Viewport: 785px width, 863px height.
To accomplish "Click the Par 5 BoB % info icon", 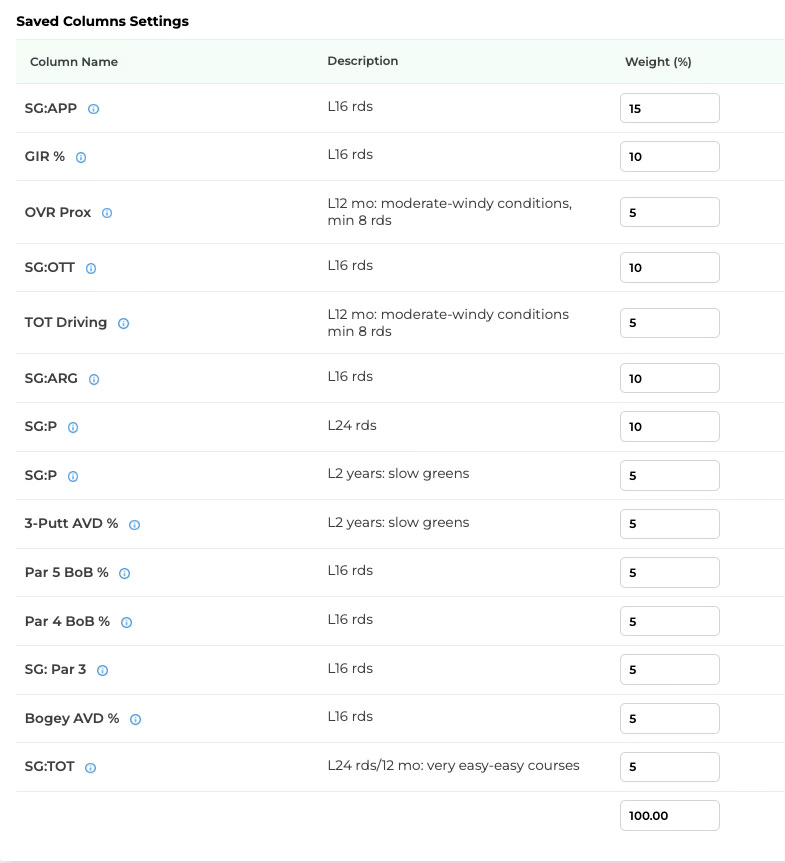I will (x=124, y=573).
